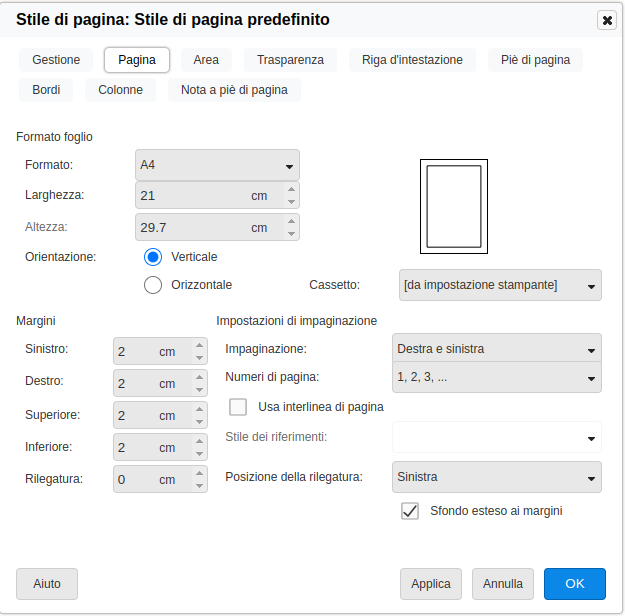
Task: Increase the Rilegatura gutter value
Action: (199, 473)
